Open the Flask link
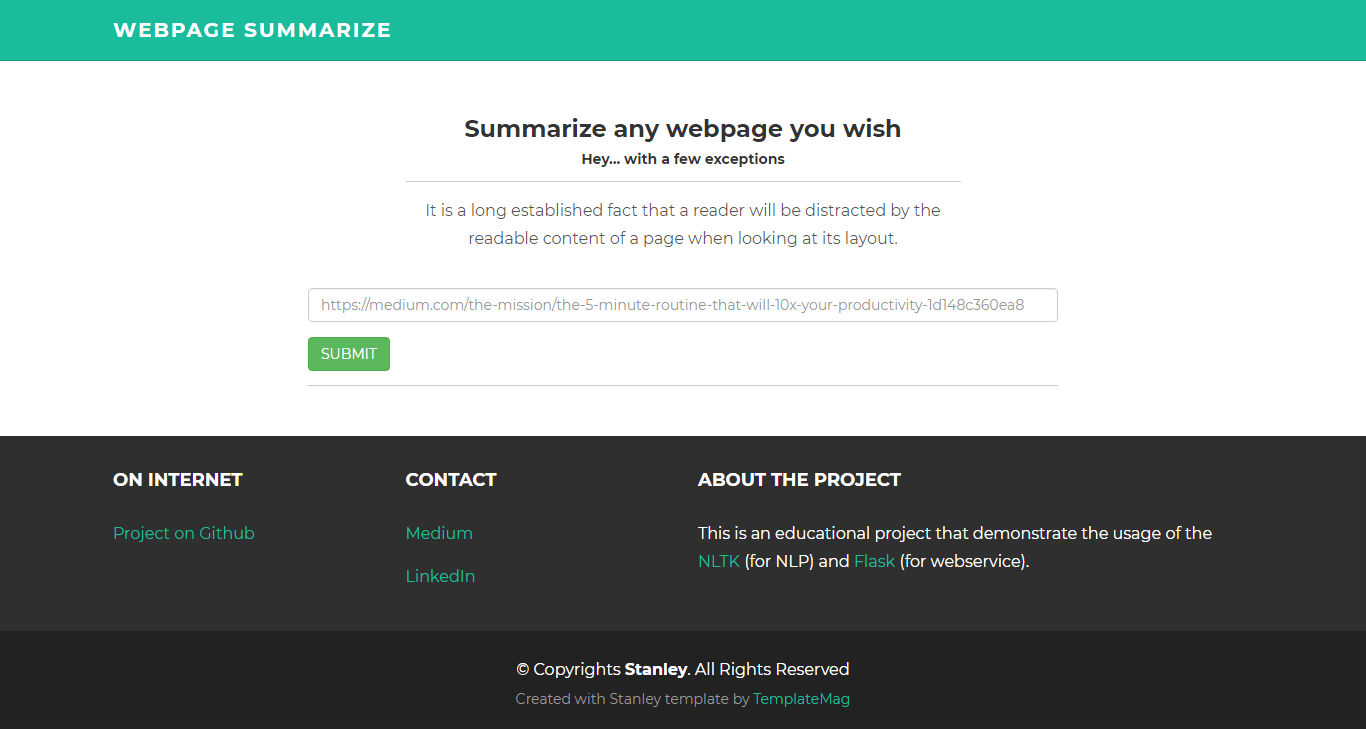 [874, 561]
